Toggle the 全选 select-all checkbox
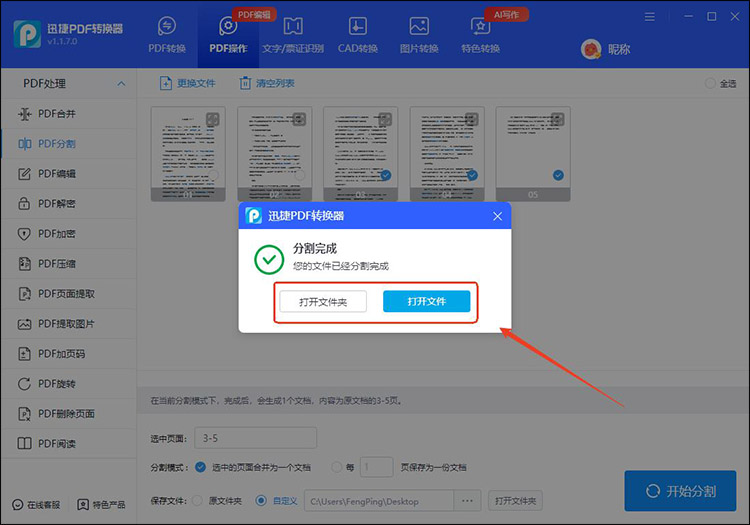750x525 pixels. click(x=710, y=84)
